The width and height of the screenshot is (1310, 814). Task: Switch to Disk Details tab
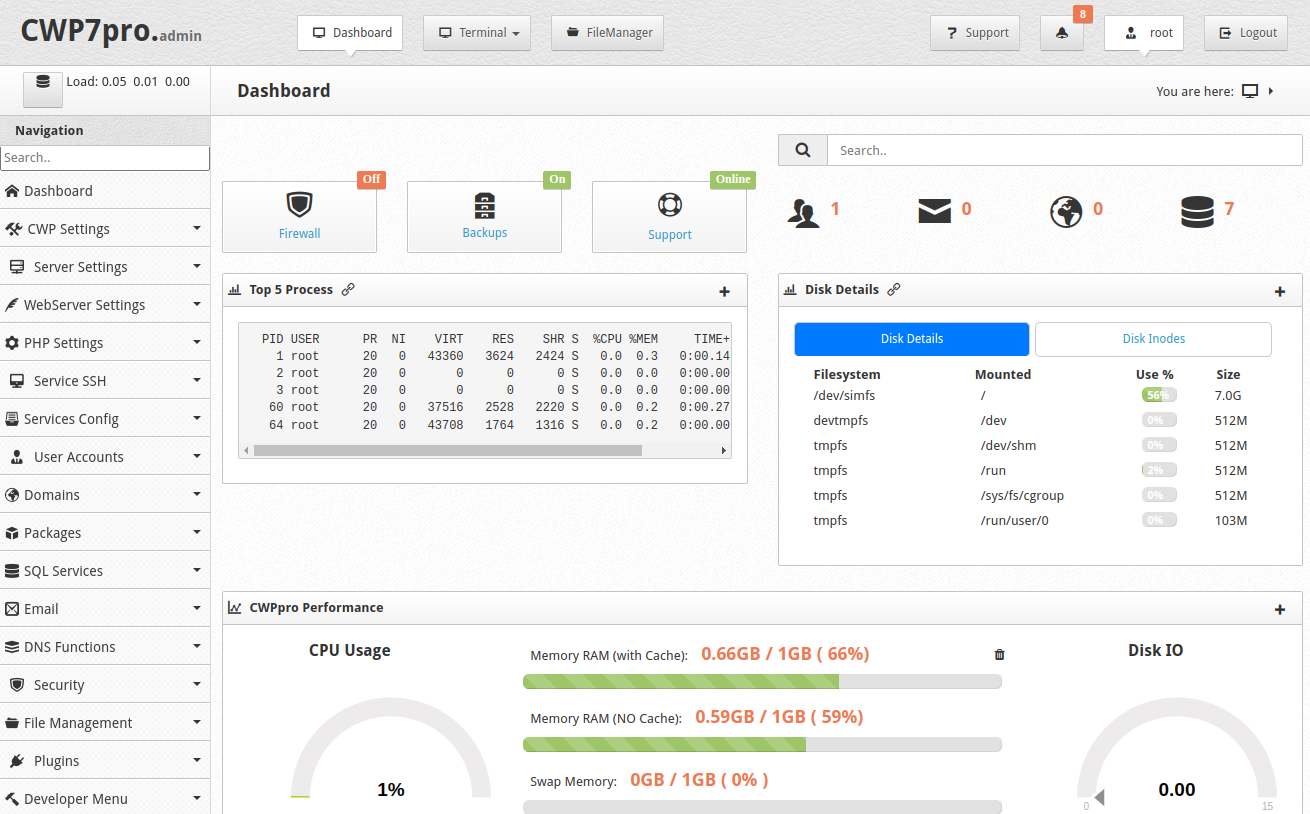pyautogui.click(x=912, y=339)
